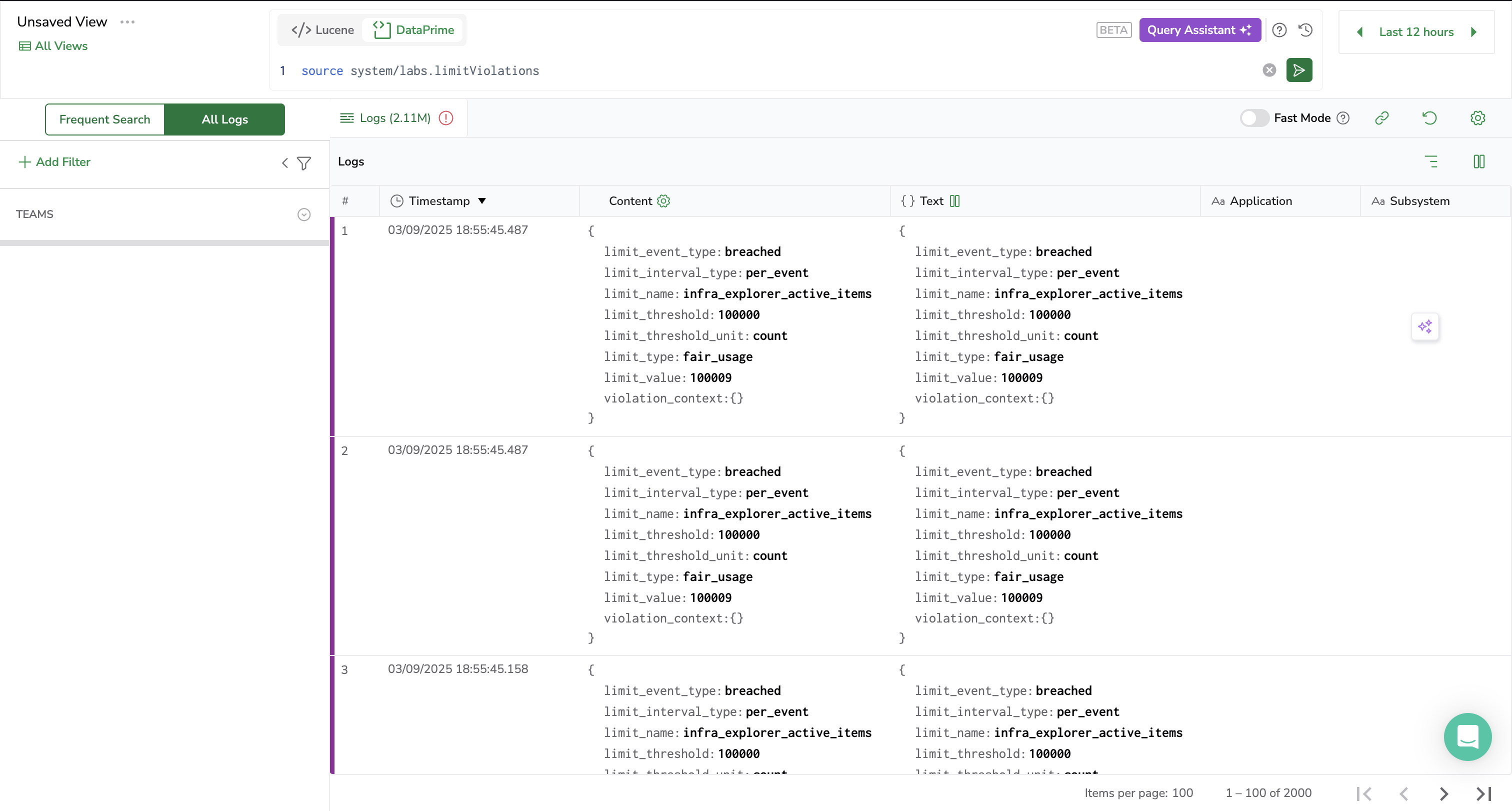Open the Query Assistant help icon
Screen dimensions: 1512x811
(1279, 30)
